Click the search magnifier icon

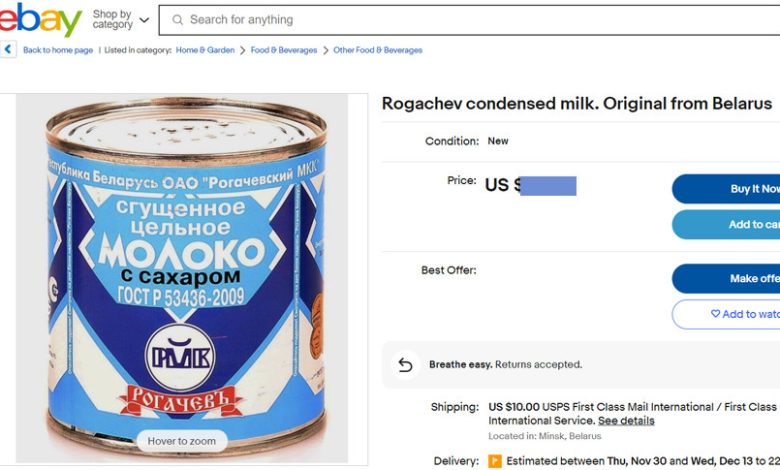tap(177, 19)
